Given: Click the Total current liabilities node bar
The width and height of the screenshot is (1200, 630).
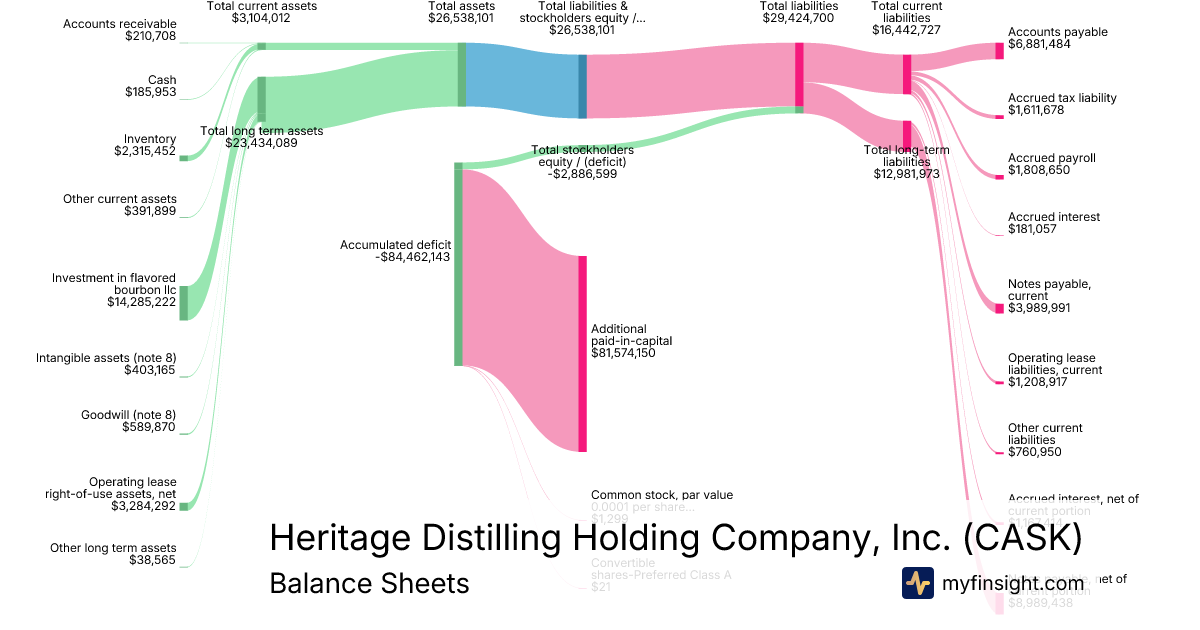Looking at the screenshot, I should click(x=907, y=74).
